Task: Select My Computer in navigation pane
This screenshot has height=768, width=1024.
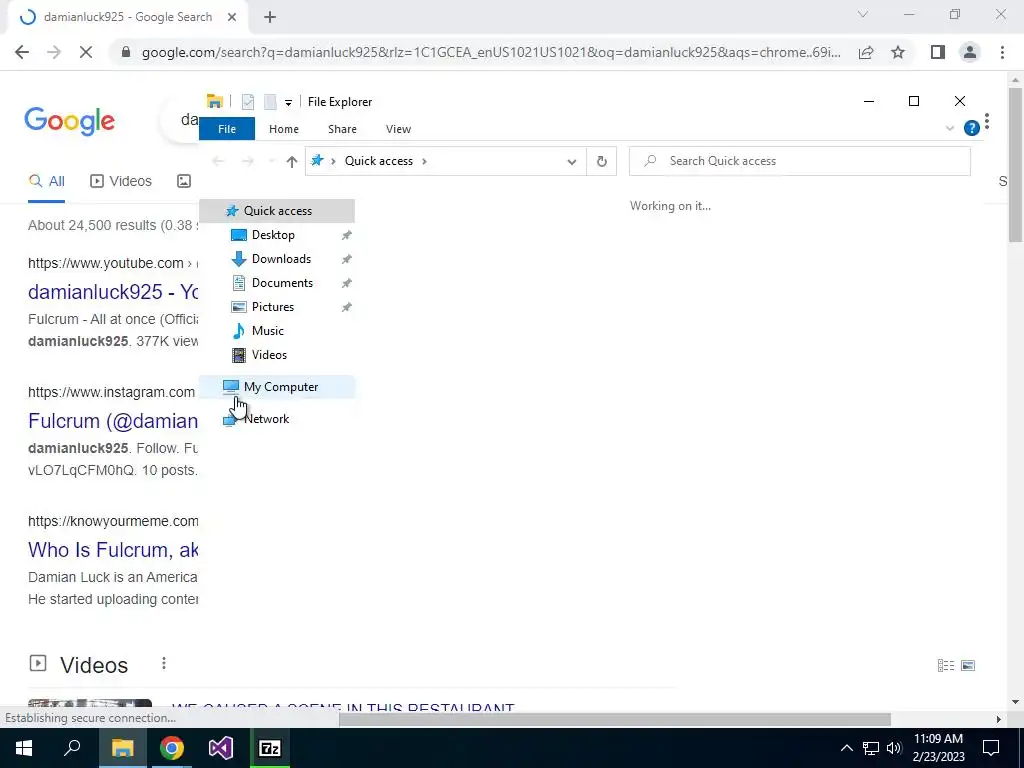Action: (277, 387)
